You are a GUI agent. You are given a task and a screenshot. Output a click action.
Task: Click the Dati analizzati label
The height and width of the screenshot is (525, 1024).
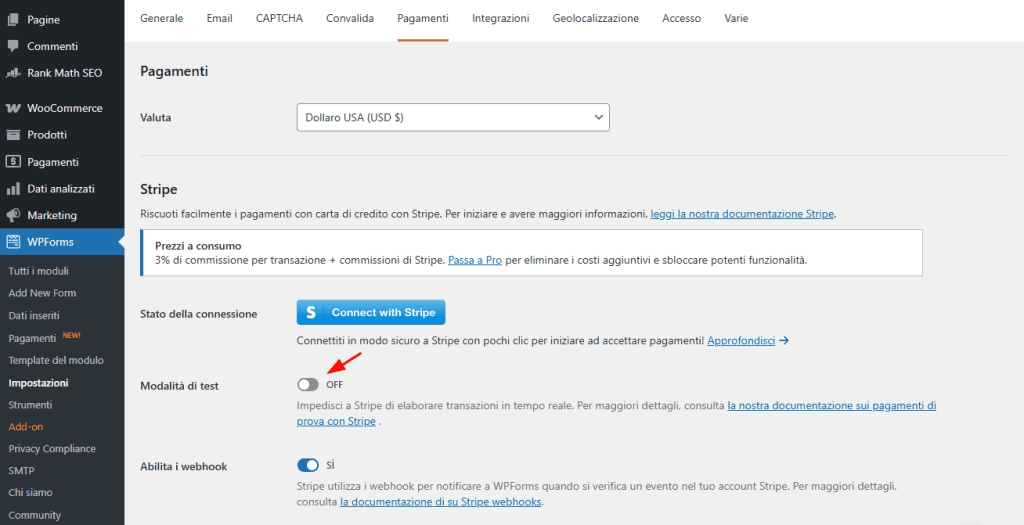(x=61, y=189)
